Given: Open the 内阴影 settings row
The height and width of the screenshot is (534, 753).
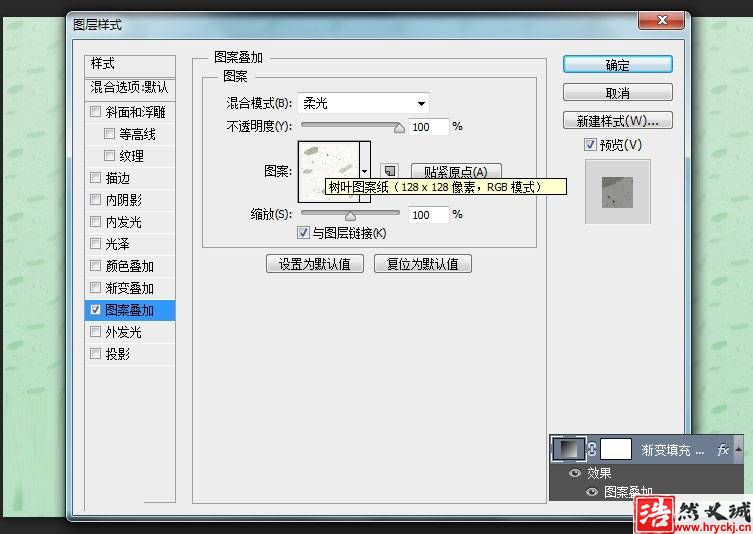Looking at the screenshot, I should tap(130, 200).
